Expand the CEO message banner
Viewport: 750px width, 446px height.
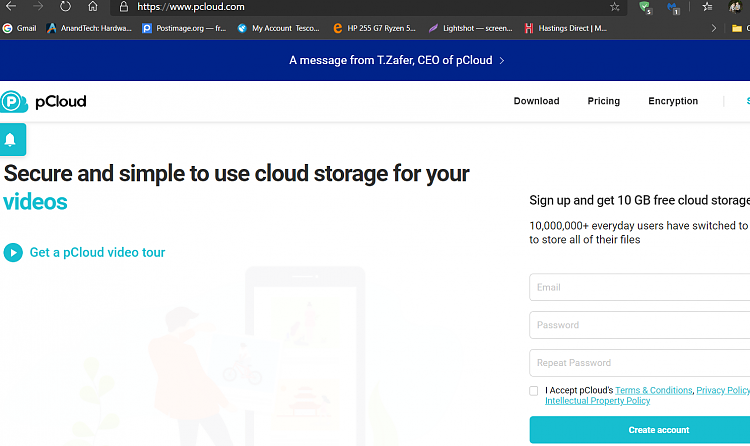click(x=397, y=60)
